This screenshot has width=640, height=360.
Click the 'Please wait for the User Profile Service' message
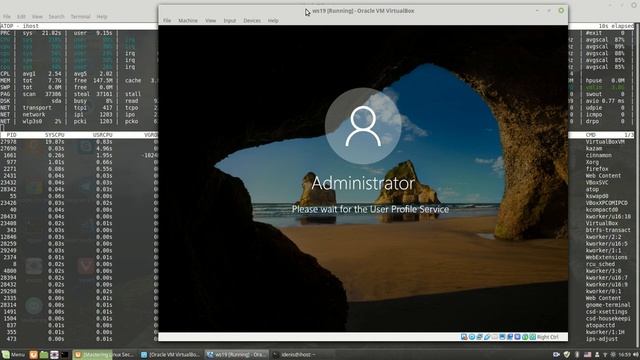pyautogui.click(x=370, y=209)
